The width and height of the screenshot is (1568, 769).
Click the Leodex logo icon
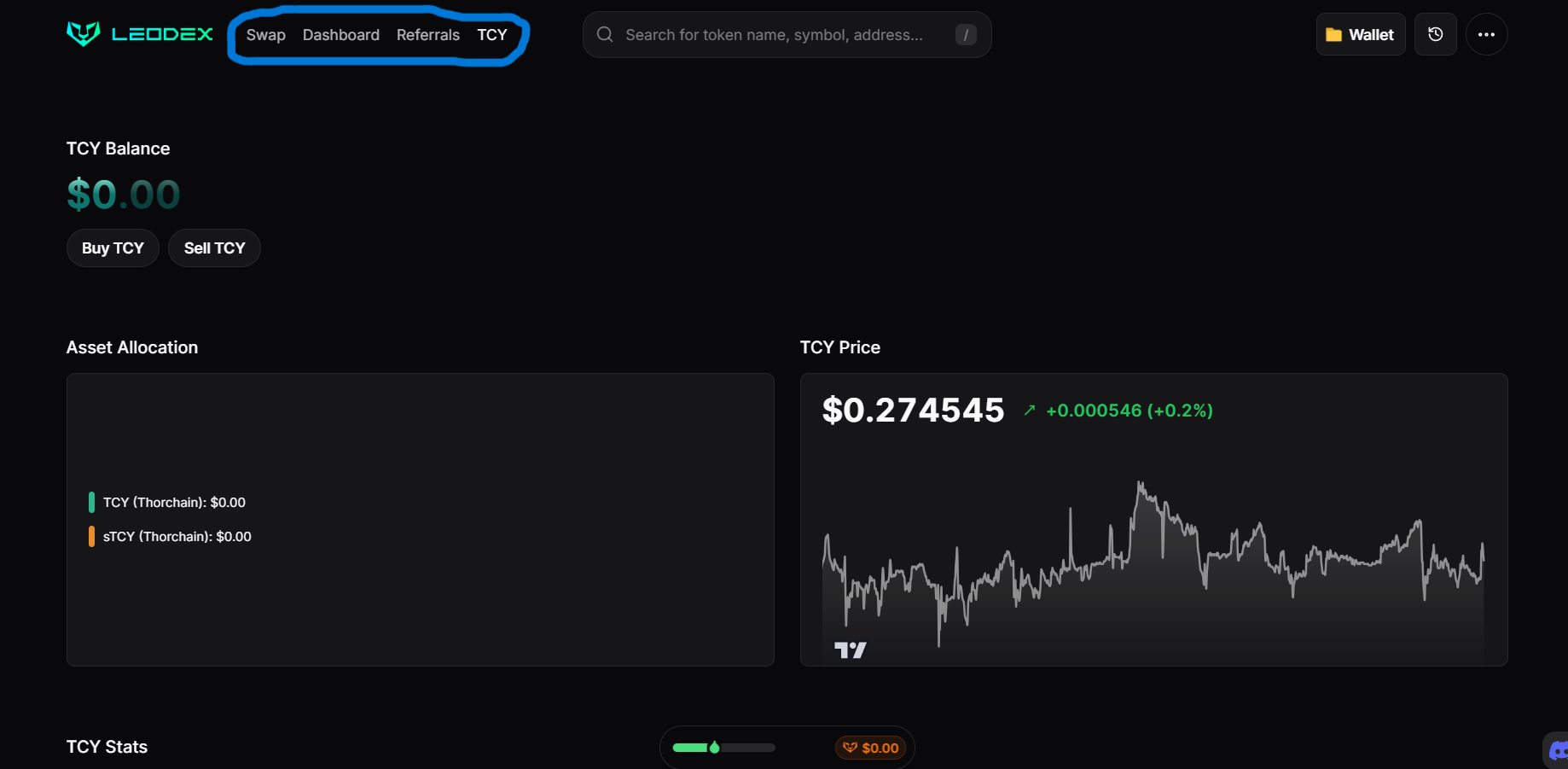tap(84, 34)
